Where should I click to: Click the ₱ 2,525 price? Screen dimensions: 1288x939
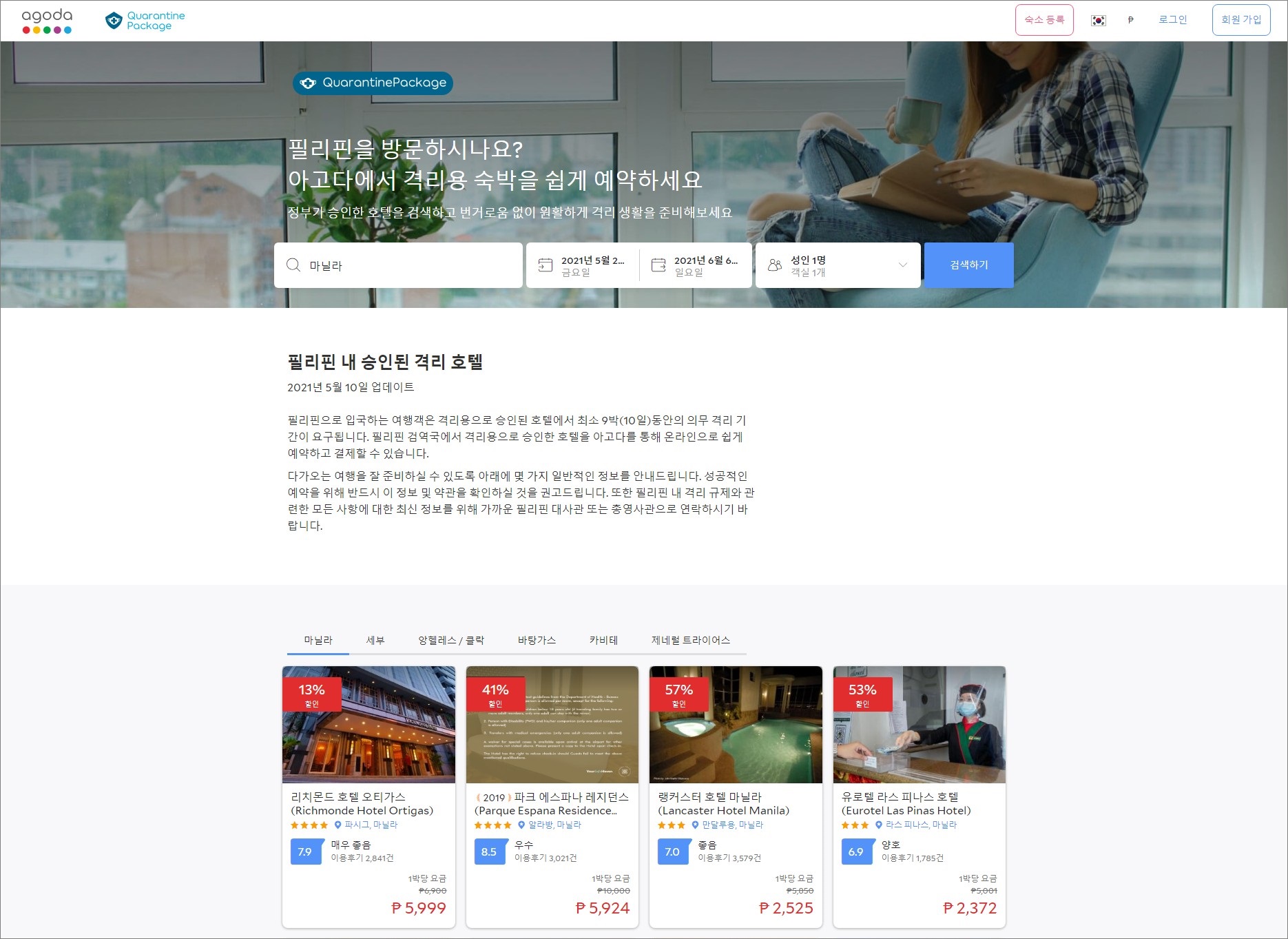pos(786,909)
